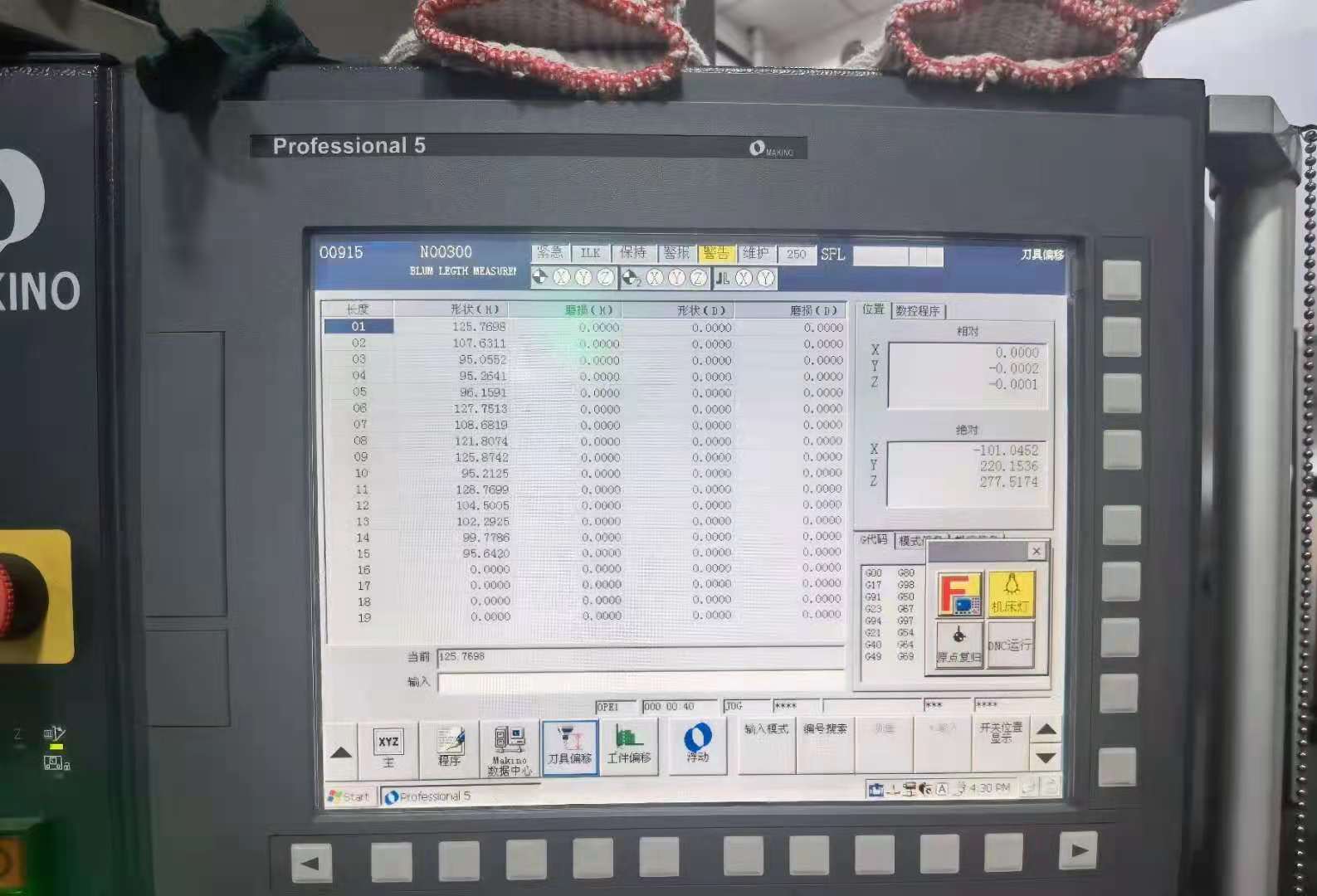This screenshot has height=896, width=1317.
Task: Click the 输入 value input field
Action: coord(639,682)
